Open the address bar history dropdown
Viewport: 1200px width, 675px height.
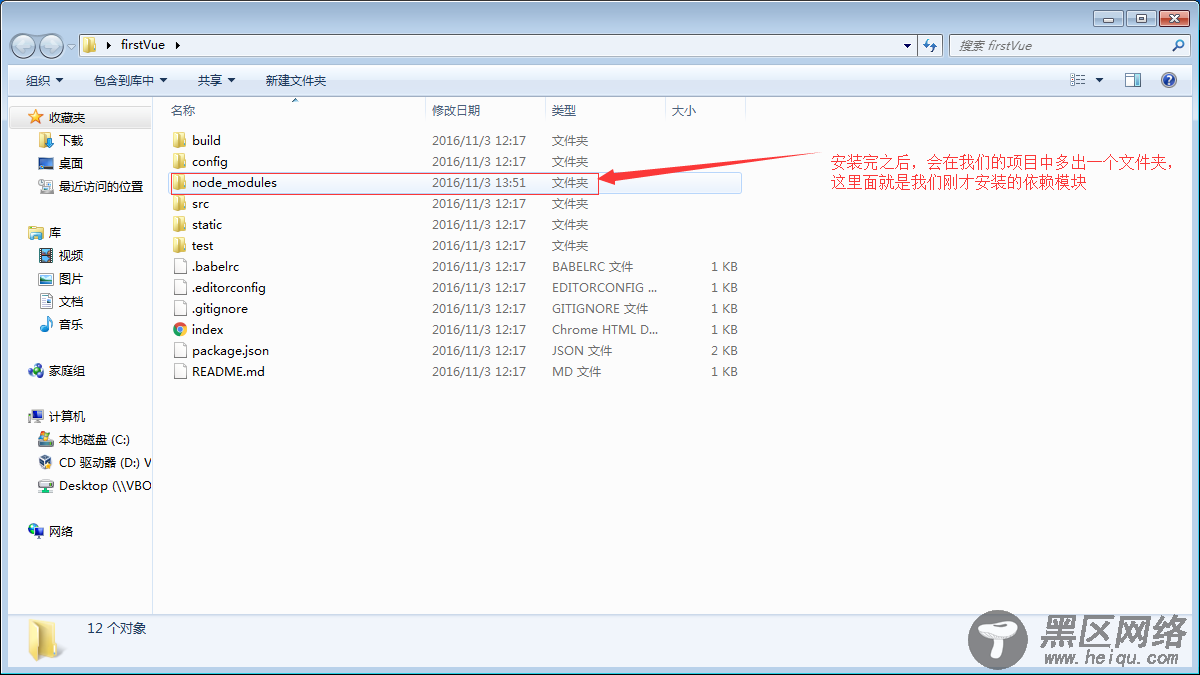point(907,46)
